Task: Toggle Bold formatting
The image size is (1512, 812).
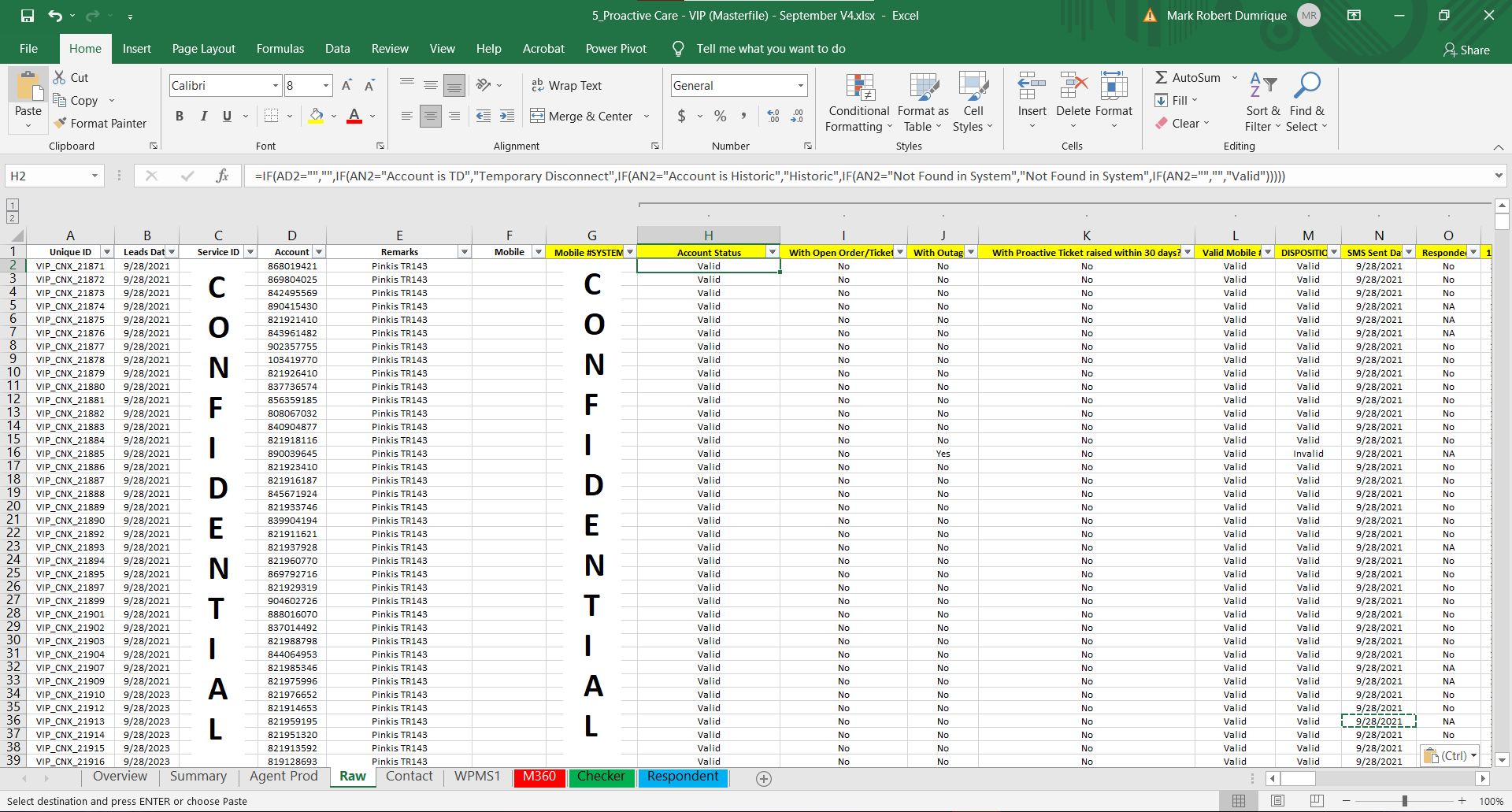Action: tap(180, 116)
